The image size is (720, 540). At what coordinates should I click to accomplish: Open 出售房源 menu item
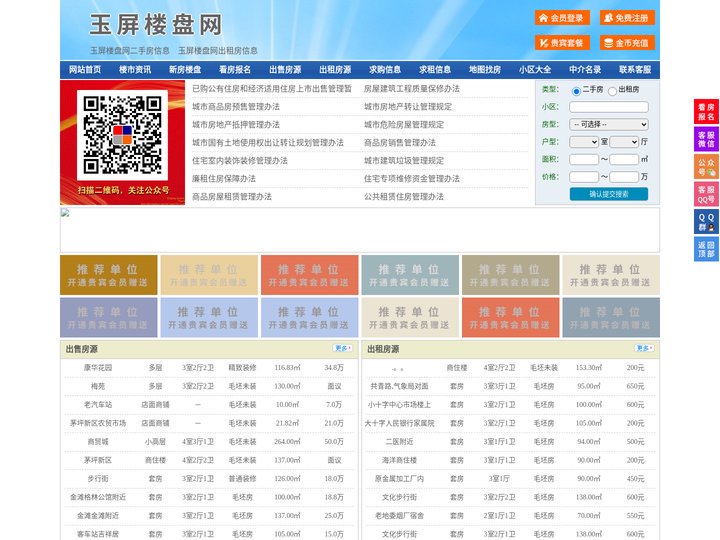coord(285,70)
